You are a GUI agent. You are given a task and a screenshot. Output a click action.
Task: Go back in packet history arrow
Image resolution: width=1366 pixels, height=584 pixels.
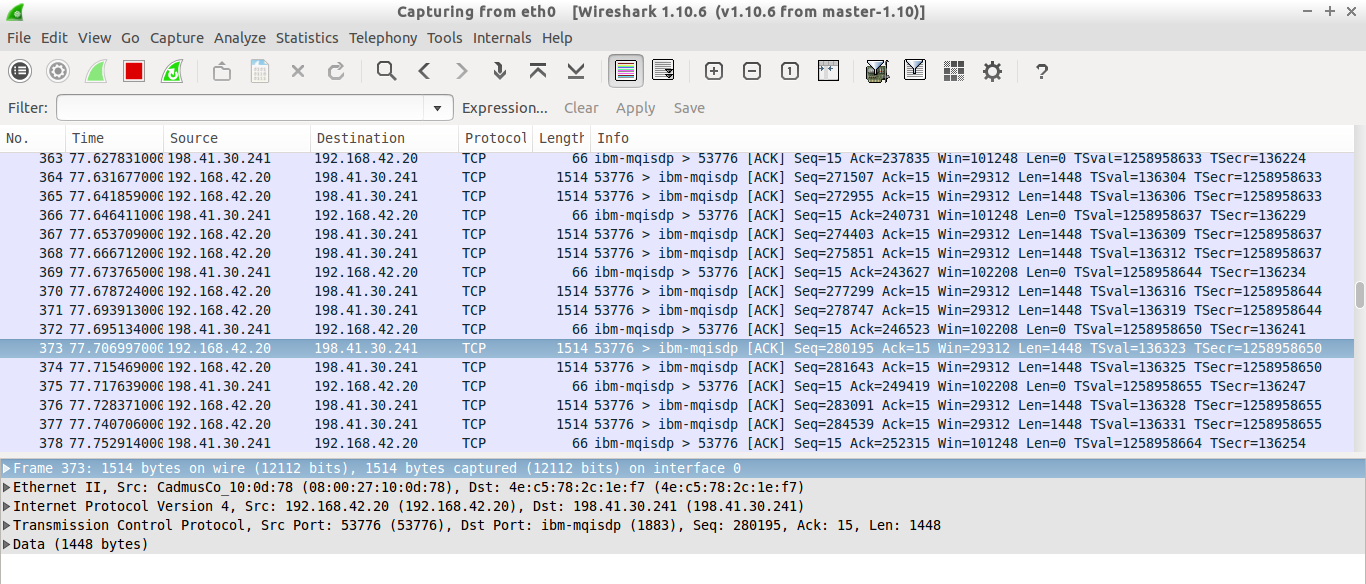(x=424, y=71)
